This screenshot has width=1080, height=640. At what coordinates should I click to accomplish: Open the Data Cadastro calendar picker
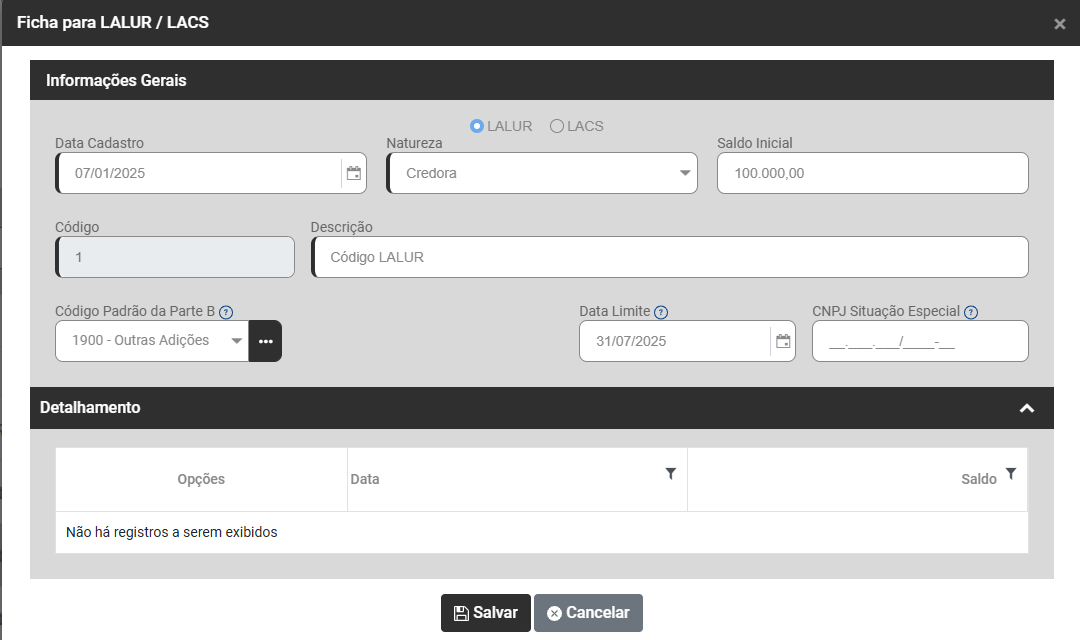click(x=354, y=173)
